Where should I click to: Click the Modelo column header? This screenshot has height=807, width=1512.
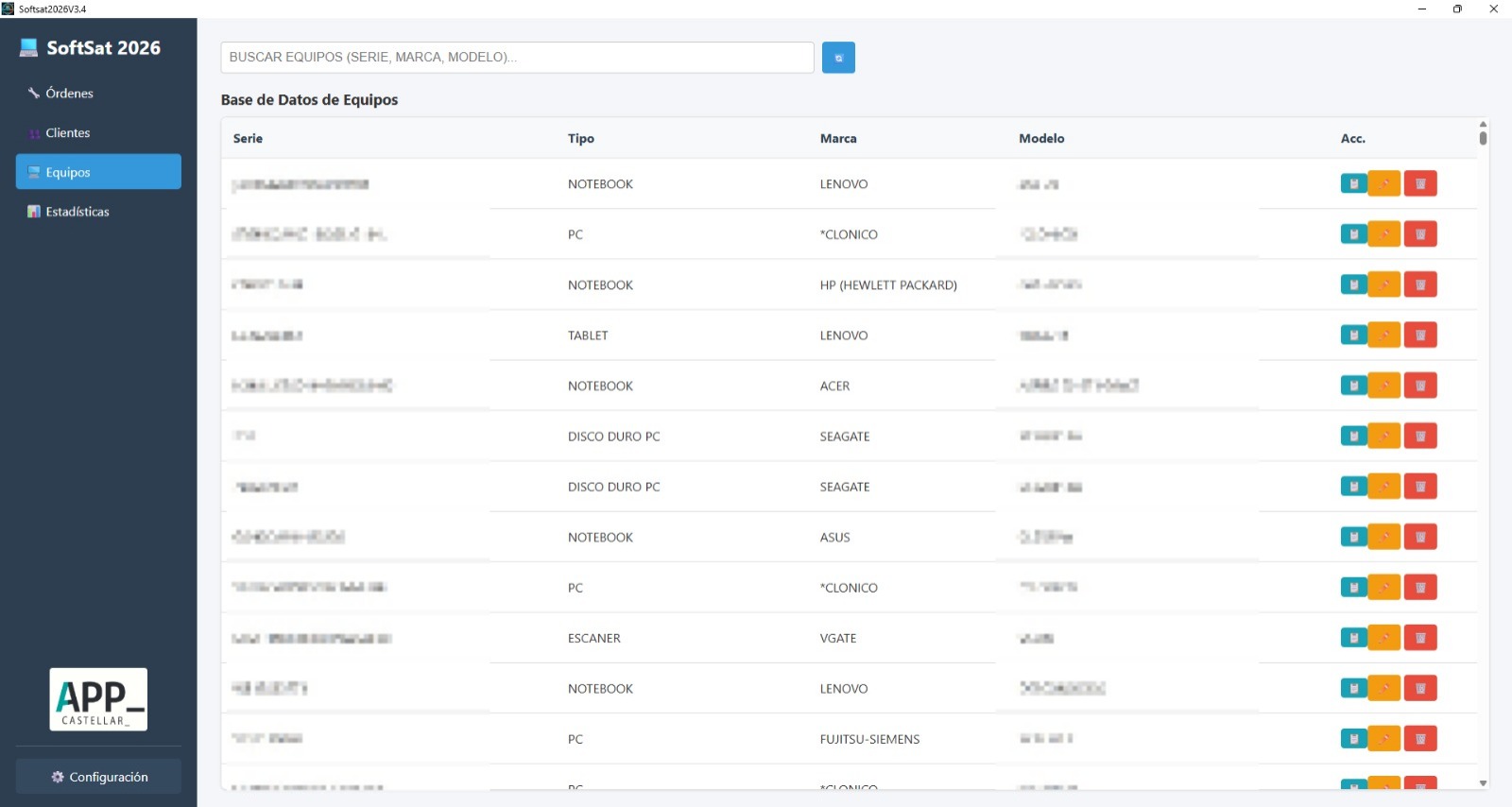(1041, 138)
